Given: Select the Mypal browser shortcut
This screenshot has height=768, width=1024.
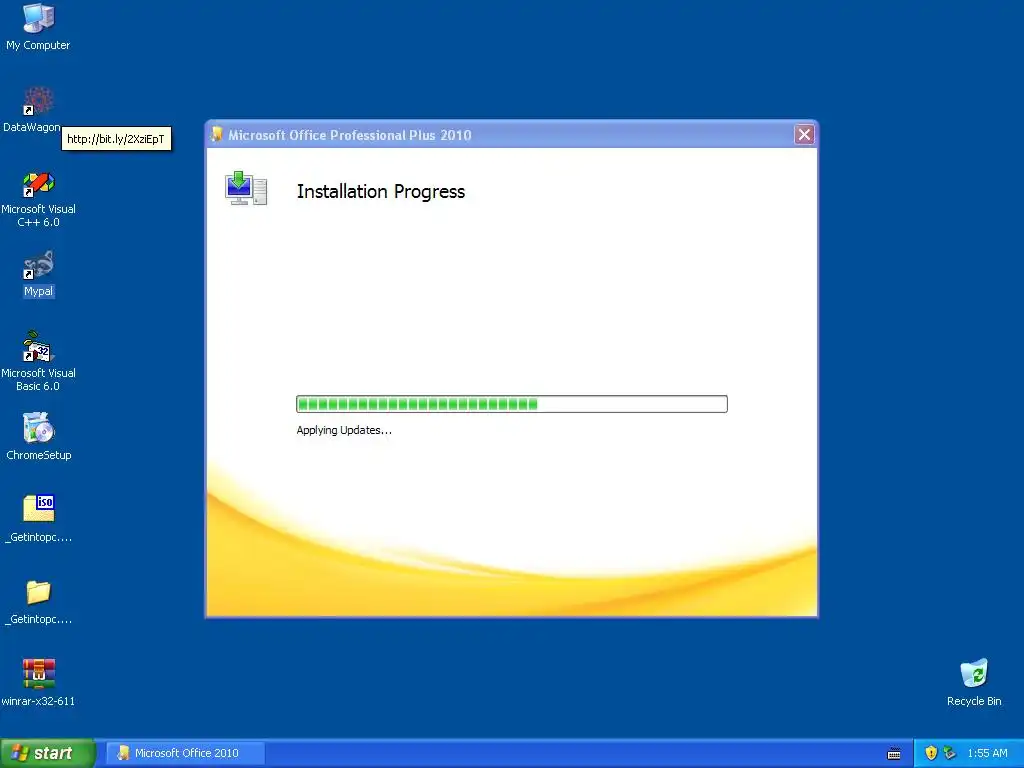Looking at the screenshot, I should pos(38,274).
